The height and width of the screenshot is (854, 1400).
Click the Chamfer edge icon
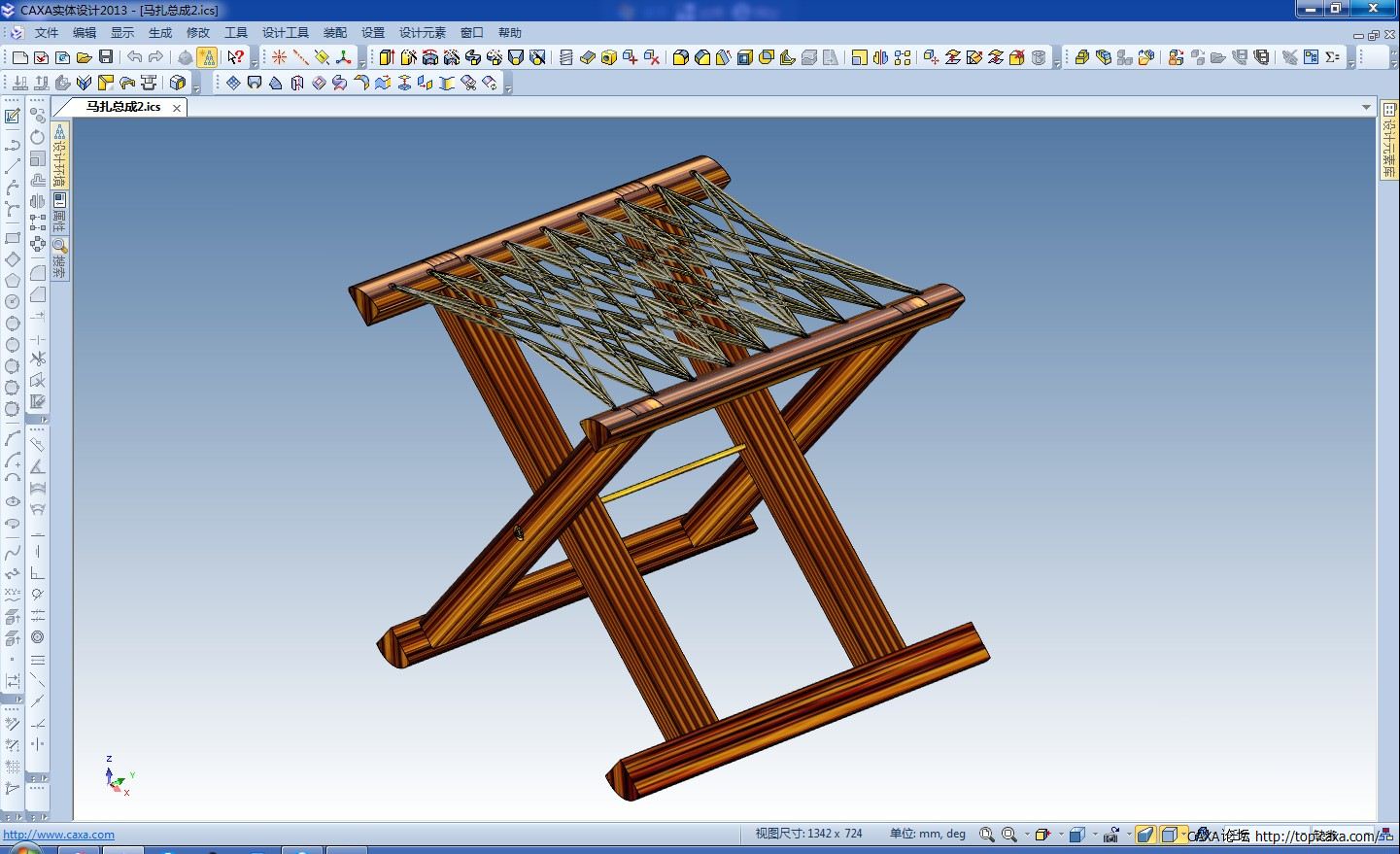[702, 57]
